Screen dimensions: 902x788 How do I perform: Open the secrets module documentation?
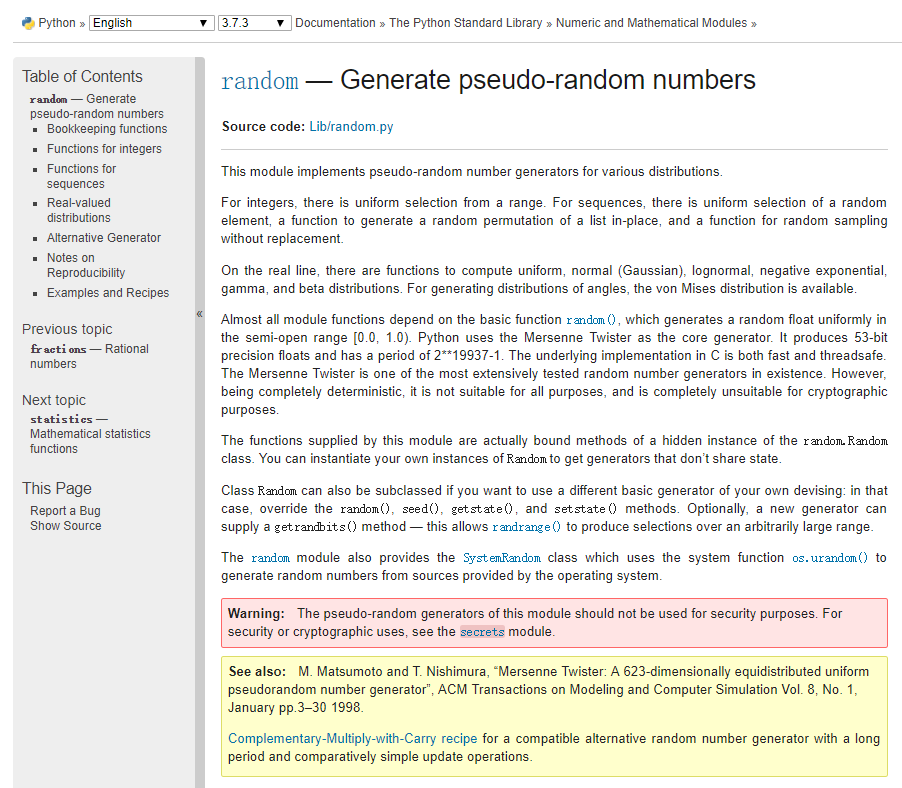(x=482, y=631)
